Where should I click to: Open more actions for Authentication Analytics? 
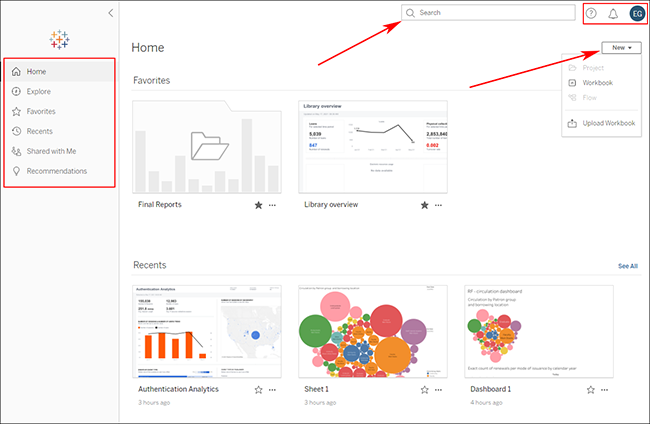click(x=272, y=390)
